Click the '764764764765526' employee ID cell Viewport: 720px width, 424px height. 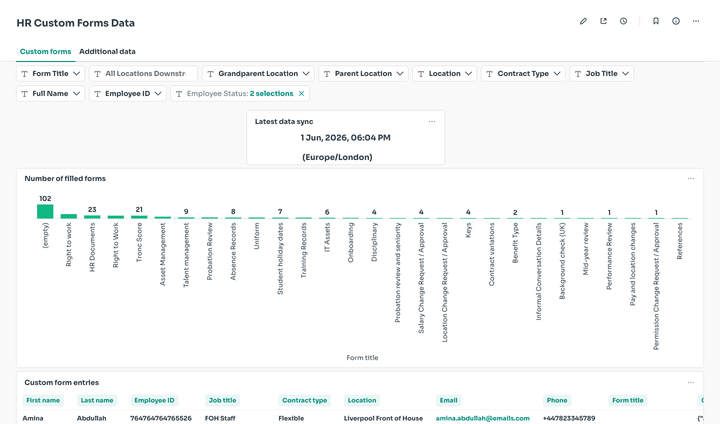click(x=161, y=418)
